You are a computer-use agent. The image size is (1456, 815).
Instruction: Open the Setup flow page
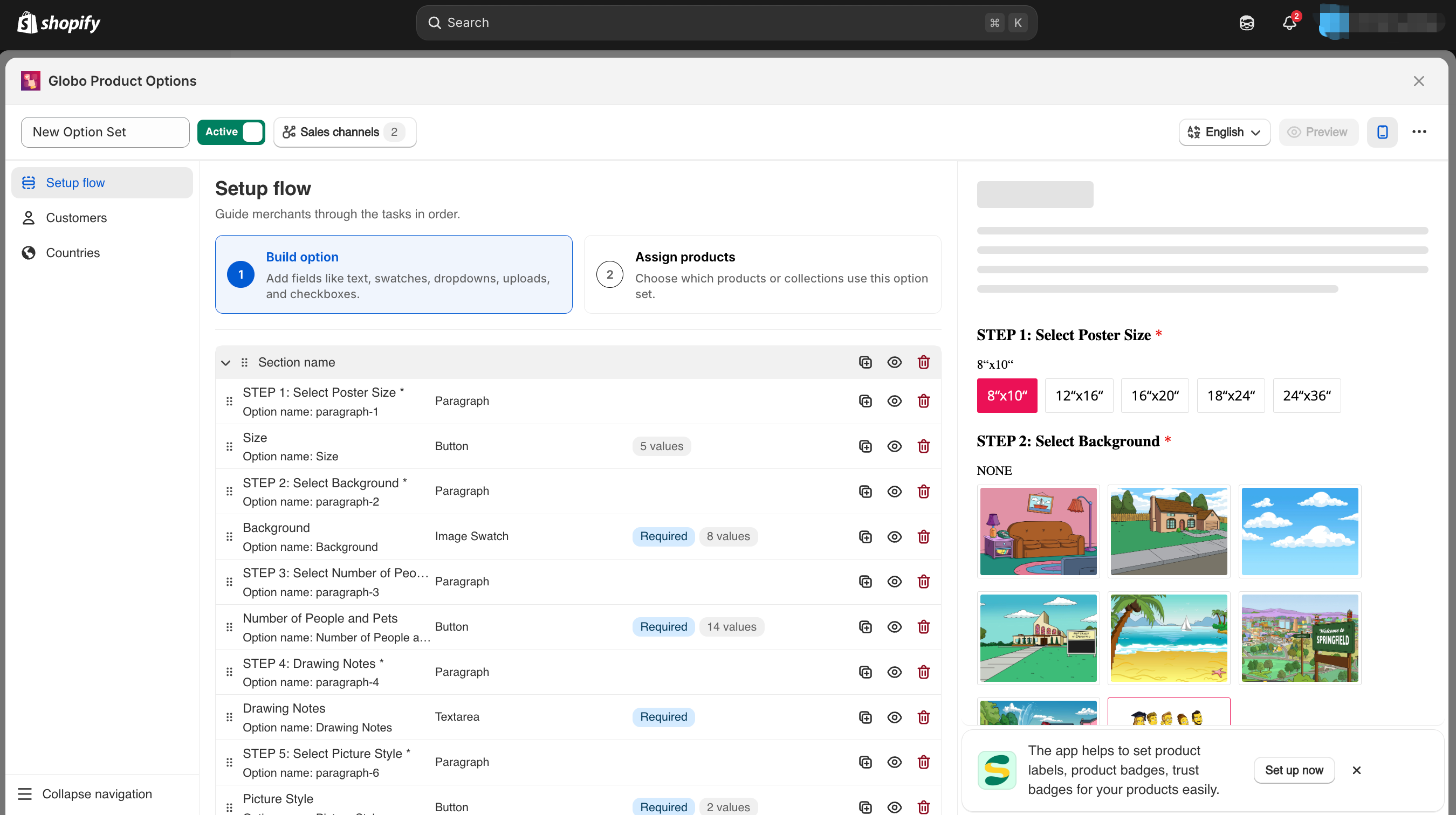102,183
